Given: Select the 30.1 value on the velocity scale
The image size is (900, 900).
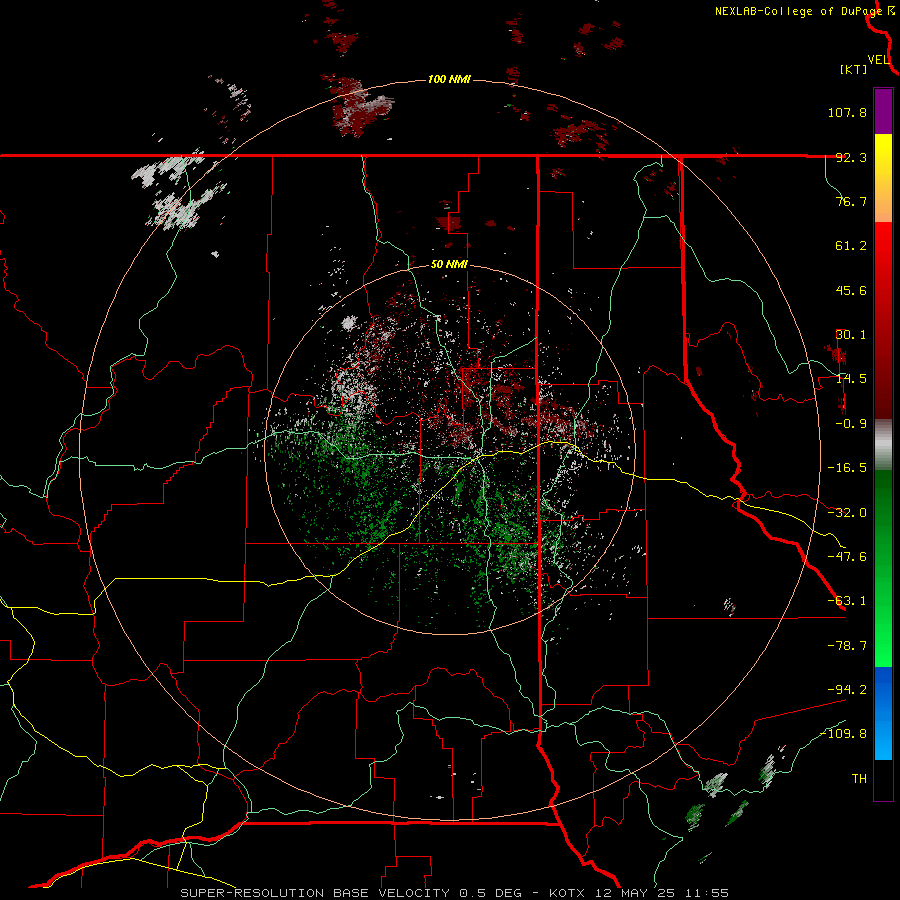Looking at the screenshot, I should coord(851,335).
